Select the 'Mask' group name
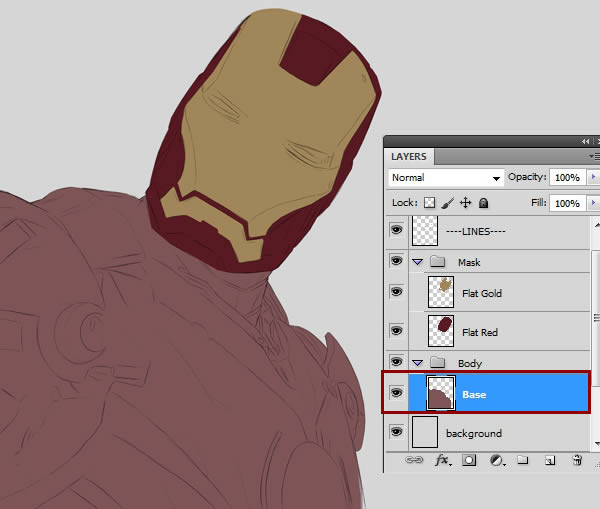Image resolution: width=600 pixels, height=509 pixels. click(x=469, y=263)
